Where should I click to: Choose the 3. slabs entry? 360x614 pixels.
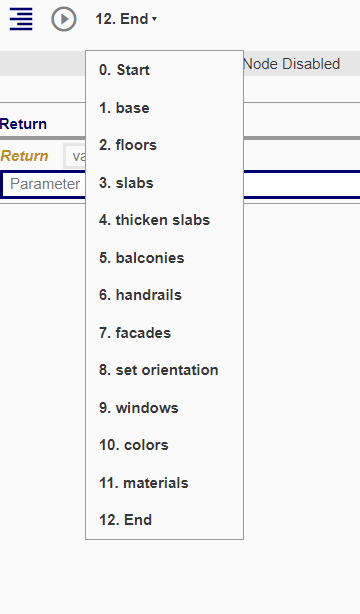pos(165,183)
